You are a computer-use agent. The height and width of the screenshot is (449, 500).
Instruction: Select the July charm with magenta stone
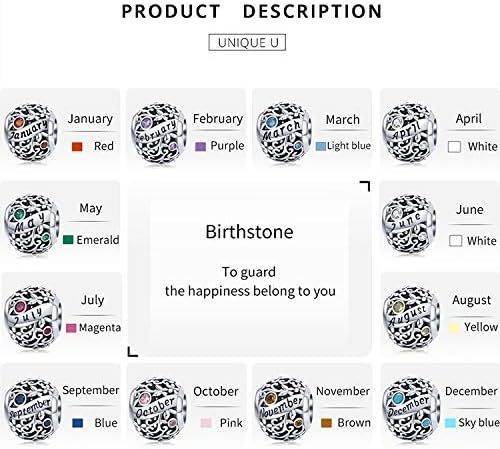coord(33,317)
